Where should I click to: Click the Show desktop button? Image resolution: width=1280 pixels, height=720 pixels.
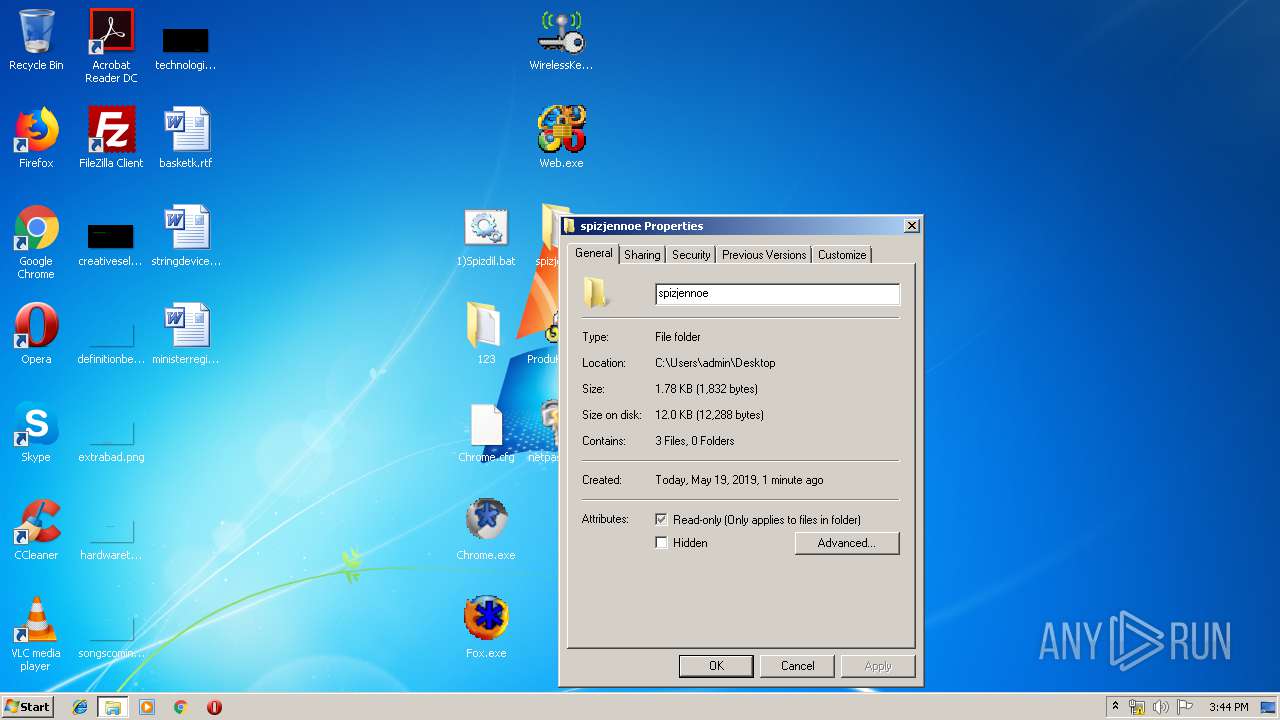tap(1269, 707)
